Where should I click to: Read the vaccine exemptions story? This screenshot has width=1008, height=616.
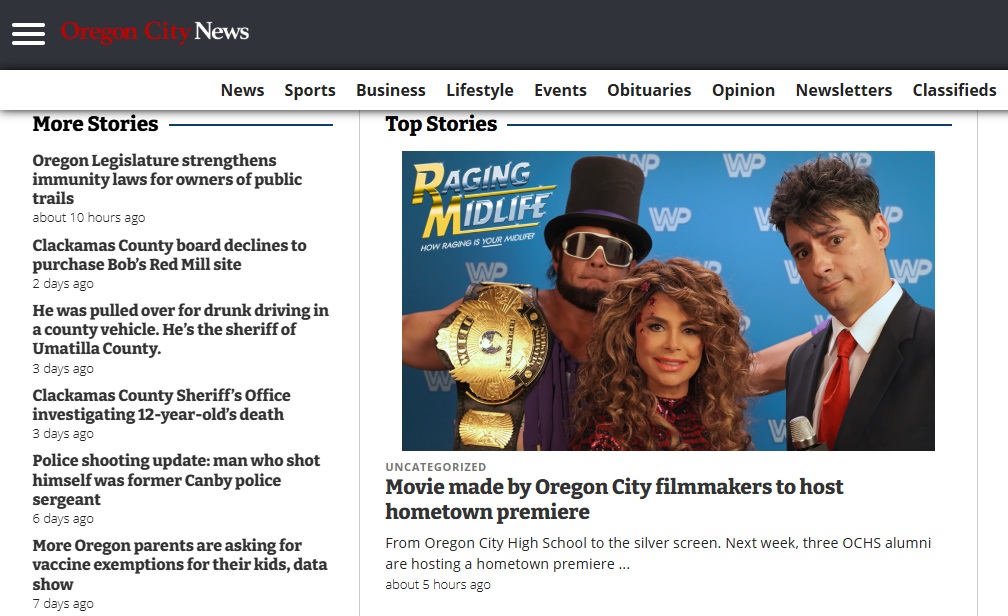tap(180, 565)
